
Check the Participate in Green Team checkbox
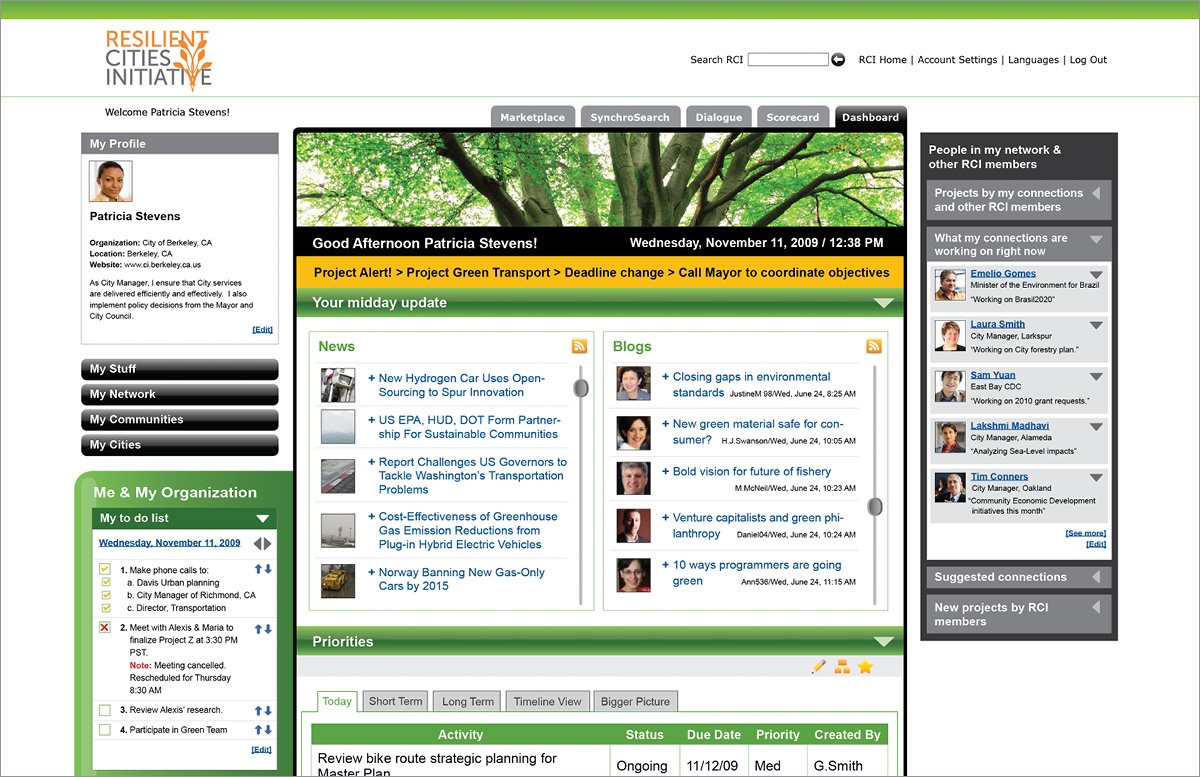(x=105, y=730)
